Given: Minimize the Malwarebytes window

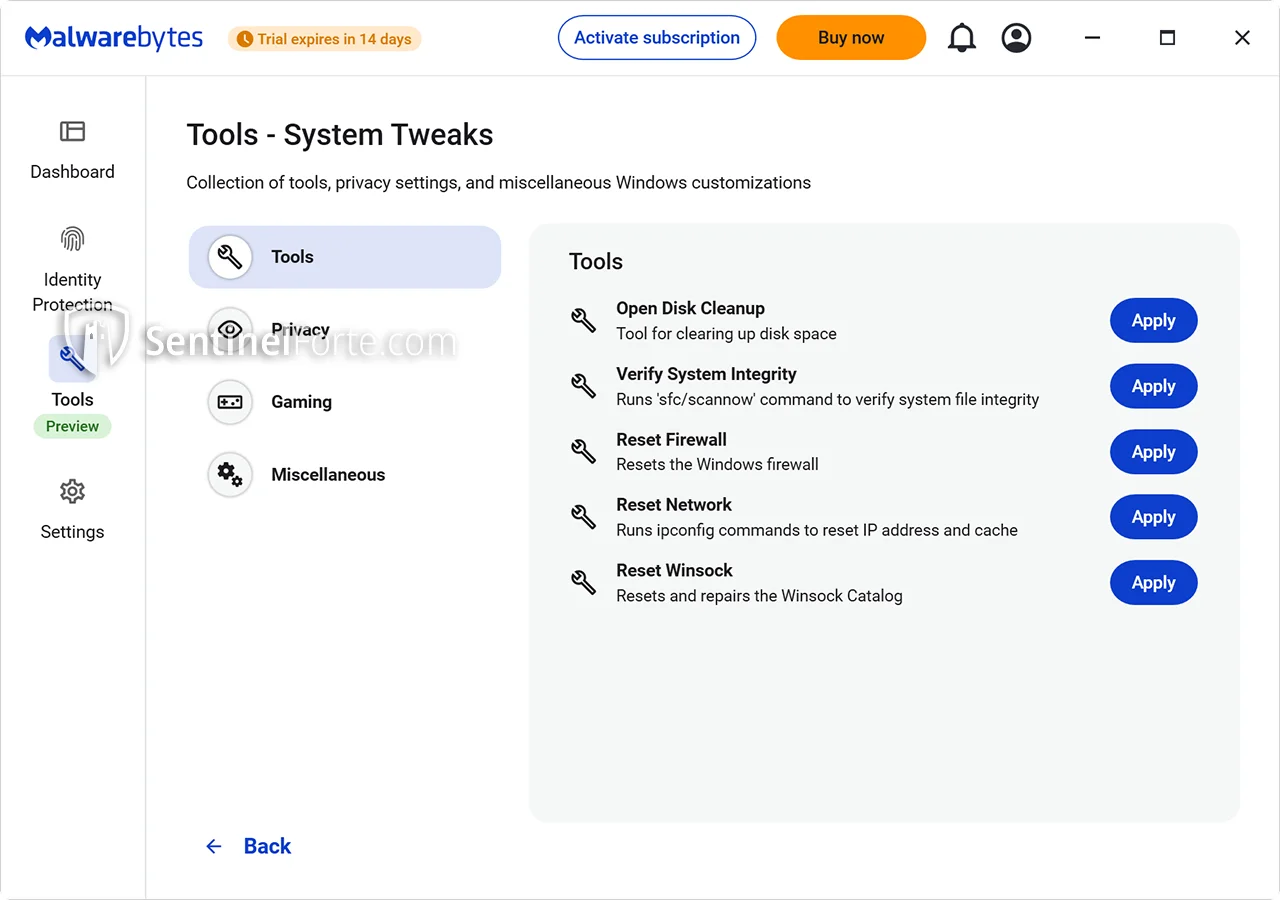Looking at the screenshot, I should [1092, 38].
